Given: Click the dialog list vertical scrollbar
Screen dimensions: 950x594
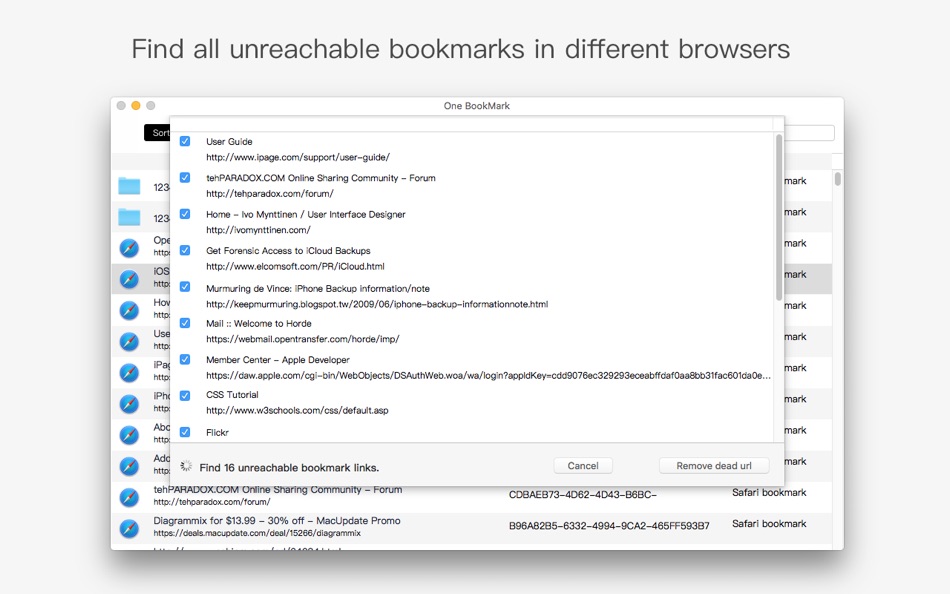Looking at the screenshot, I should click(x=779, y=218).
